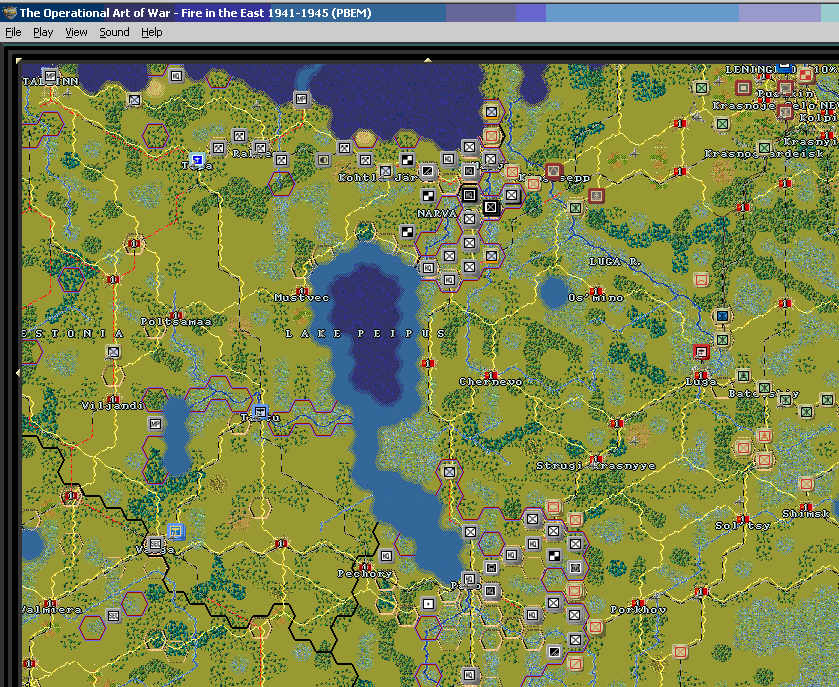Open the File menu
Viewport: 839px width, 687px height.
click(13, 32)
